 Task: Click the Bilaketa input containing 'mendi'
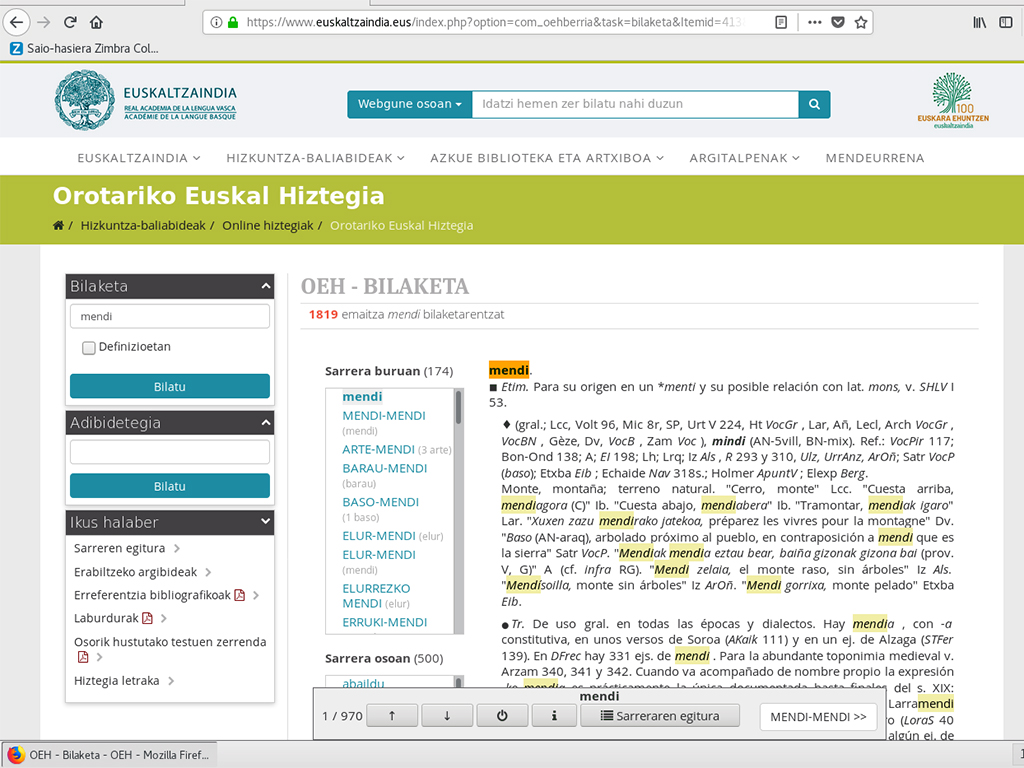[x=170, y=316]
